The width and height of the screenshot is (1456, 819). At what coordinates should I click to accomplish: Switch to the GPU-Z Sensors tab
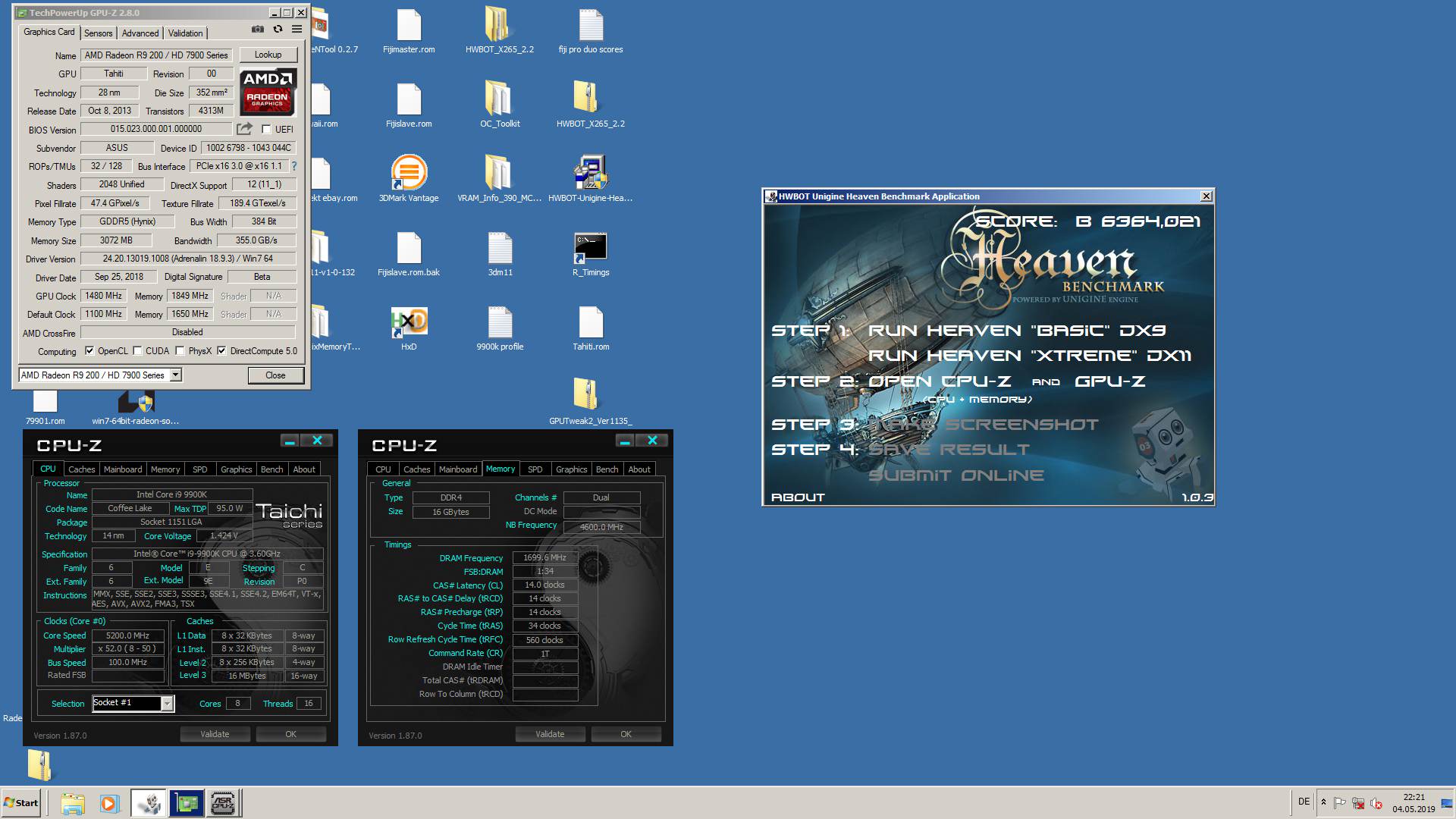pos(98,33)
